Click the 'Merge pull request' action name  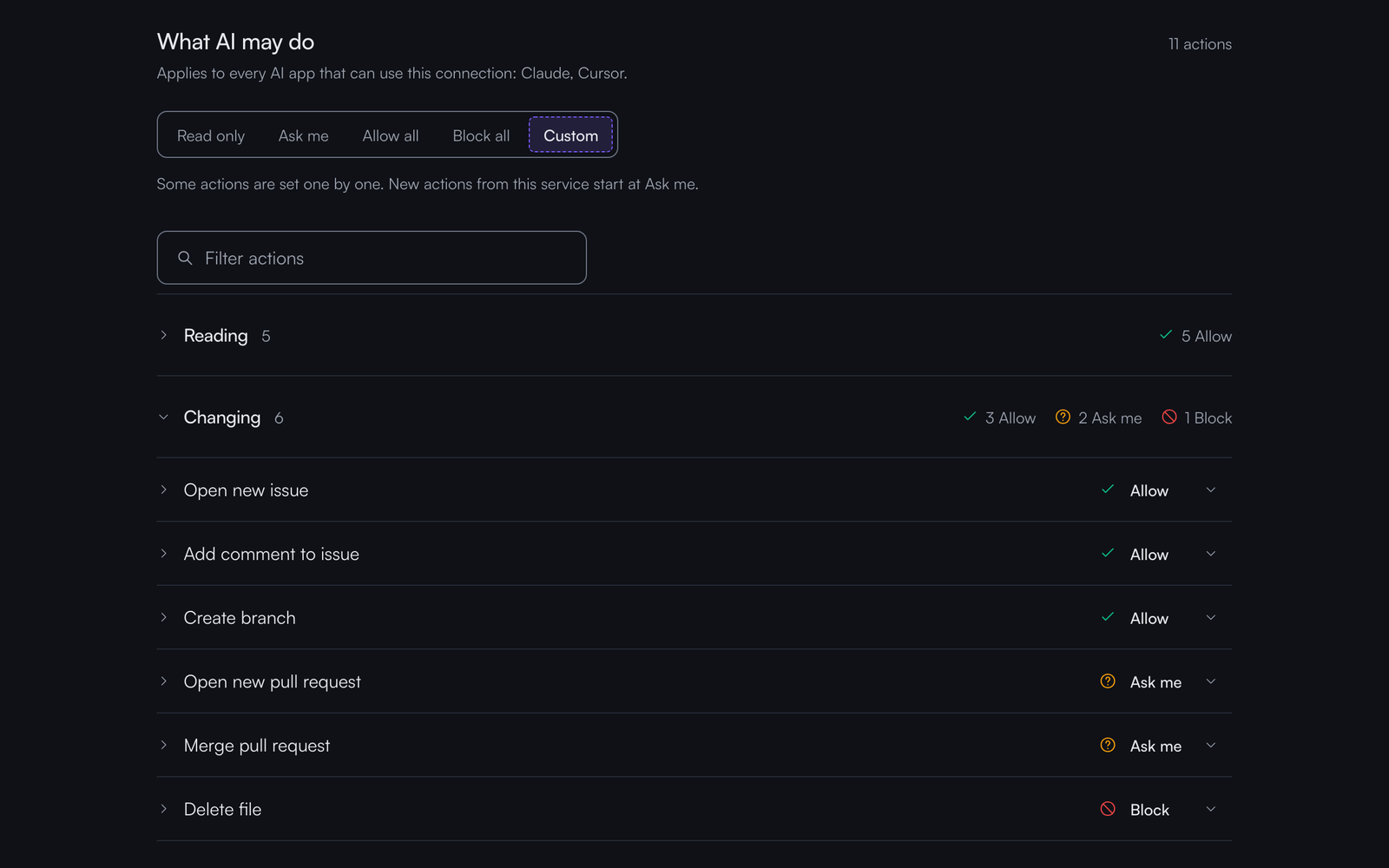coord(257,746)
